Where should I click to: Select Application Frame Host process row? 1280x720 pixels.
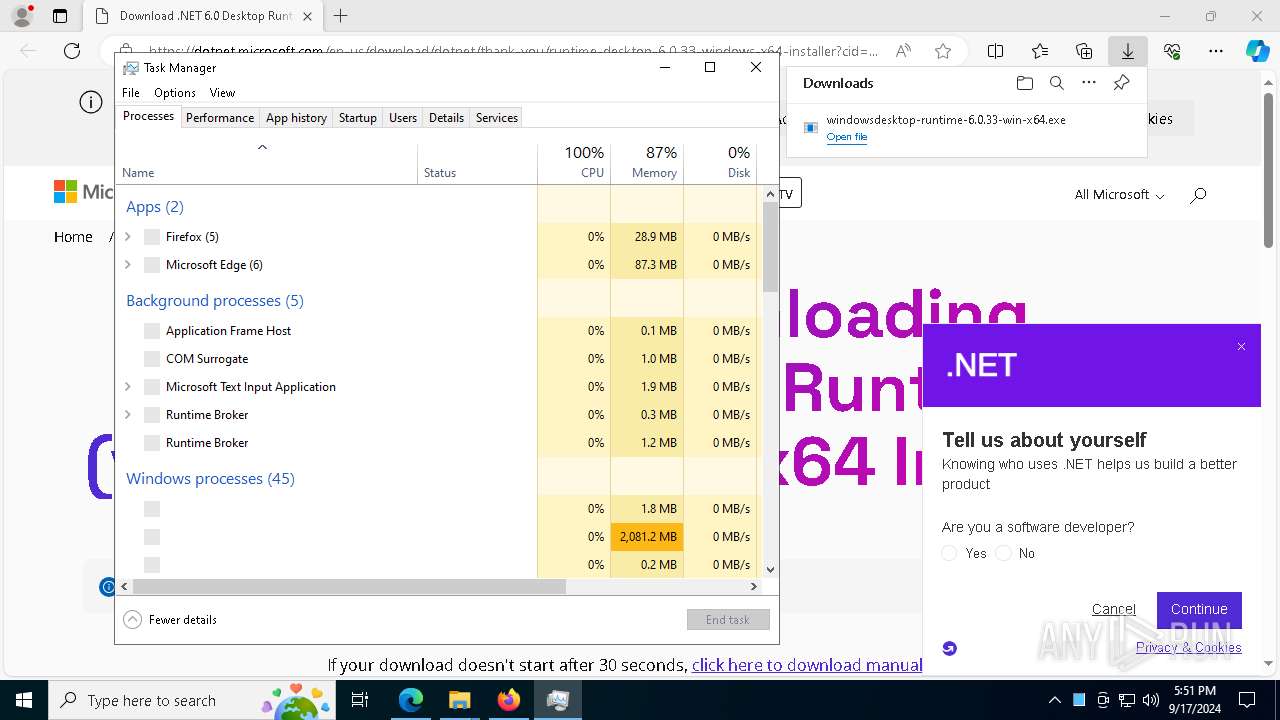326,331
